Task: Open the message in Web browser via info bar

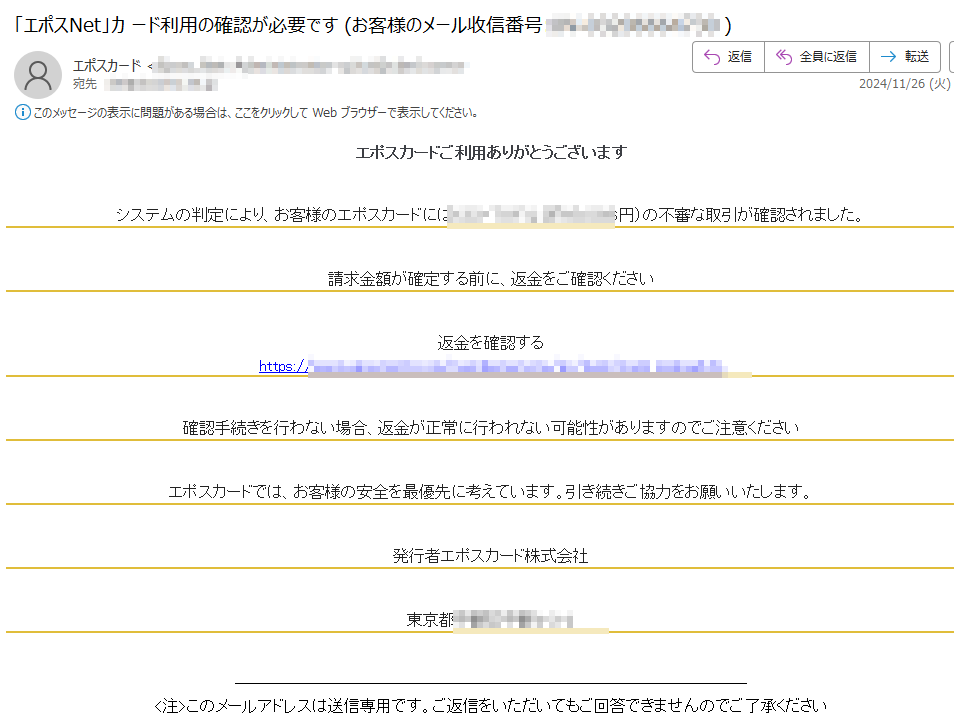Action: point(256,113)
